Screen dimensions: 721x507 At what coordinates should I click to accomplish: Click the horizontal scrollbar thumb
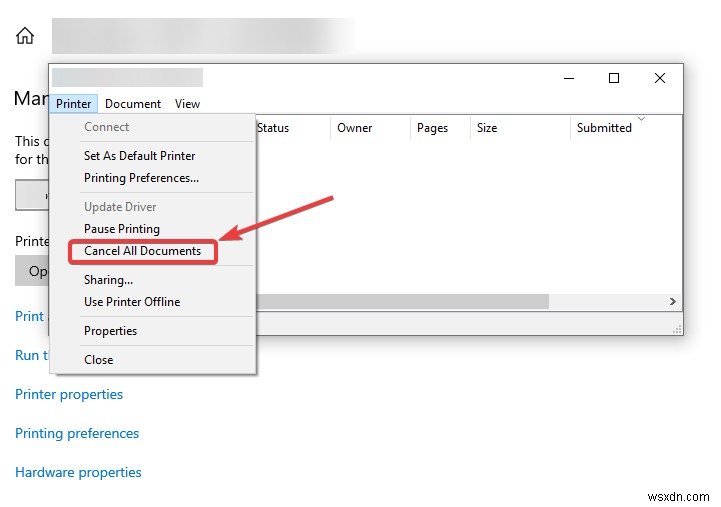(402, 302)
